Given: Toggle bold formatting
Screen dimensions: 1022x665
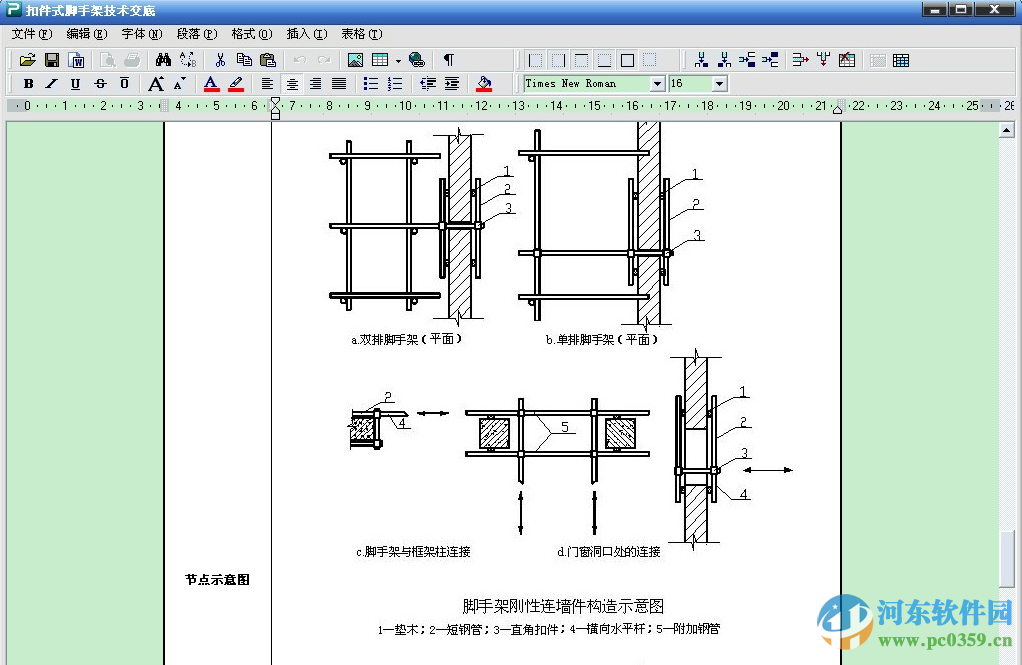Looking at the screenshot, I should click(x=28, y=83).
